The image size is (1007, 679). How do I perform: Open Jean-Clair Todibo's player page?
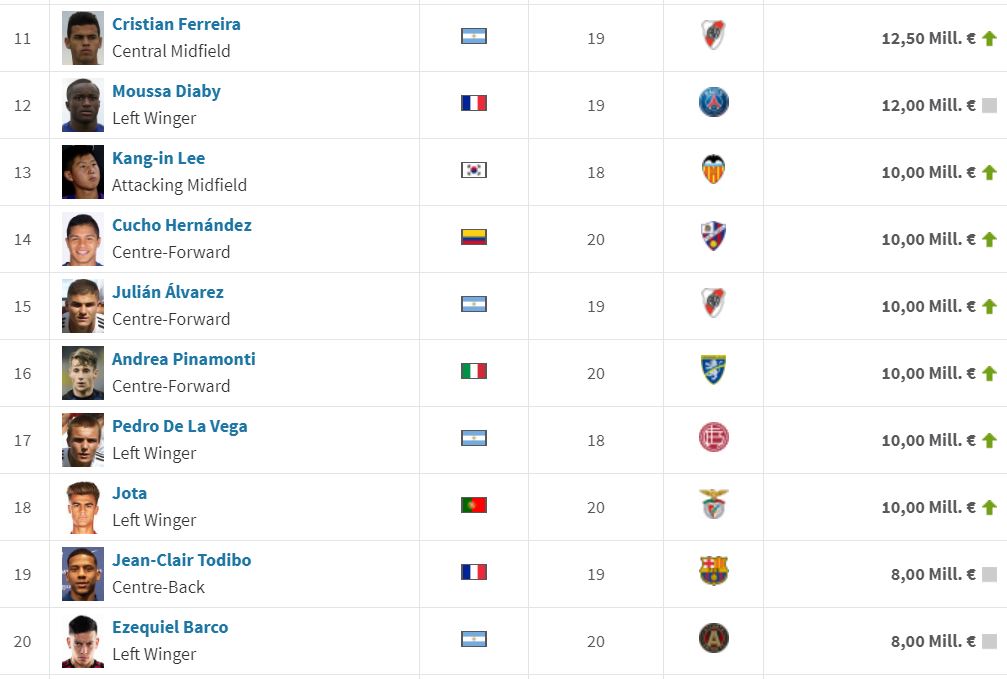coord(181,560)
